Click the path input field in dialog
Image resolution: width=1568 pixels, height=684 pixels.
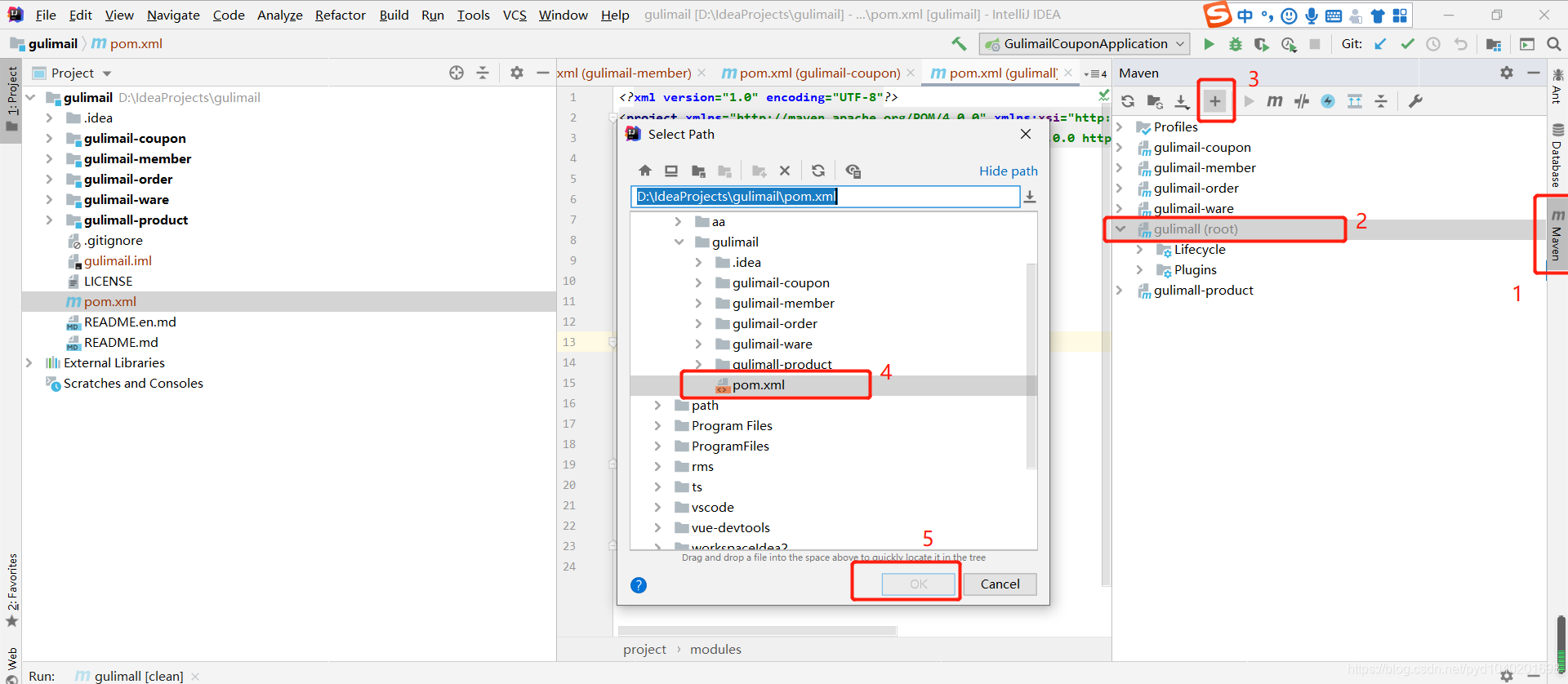[825, 197]
